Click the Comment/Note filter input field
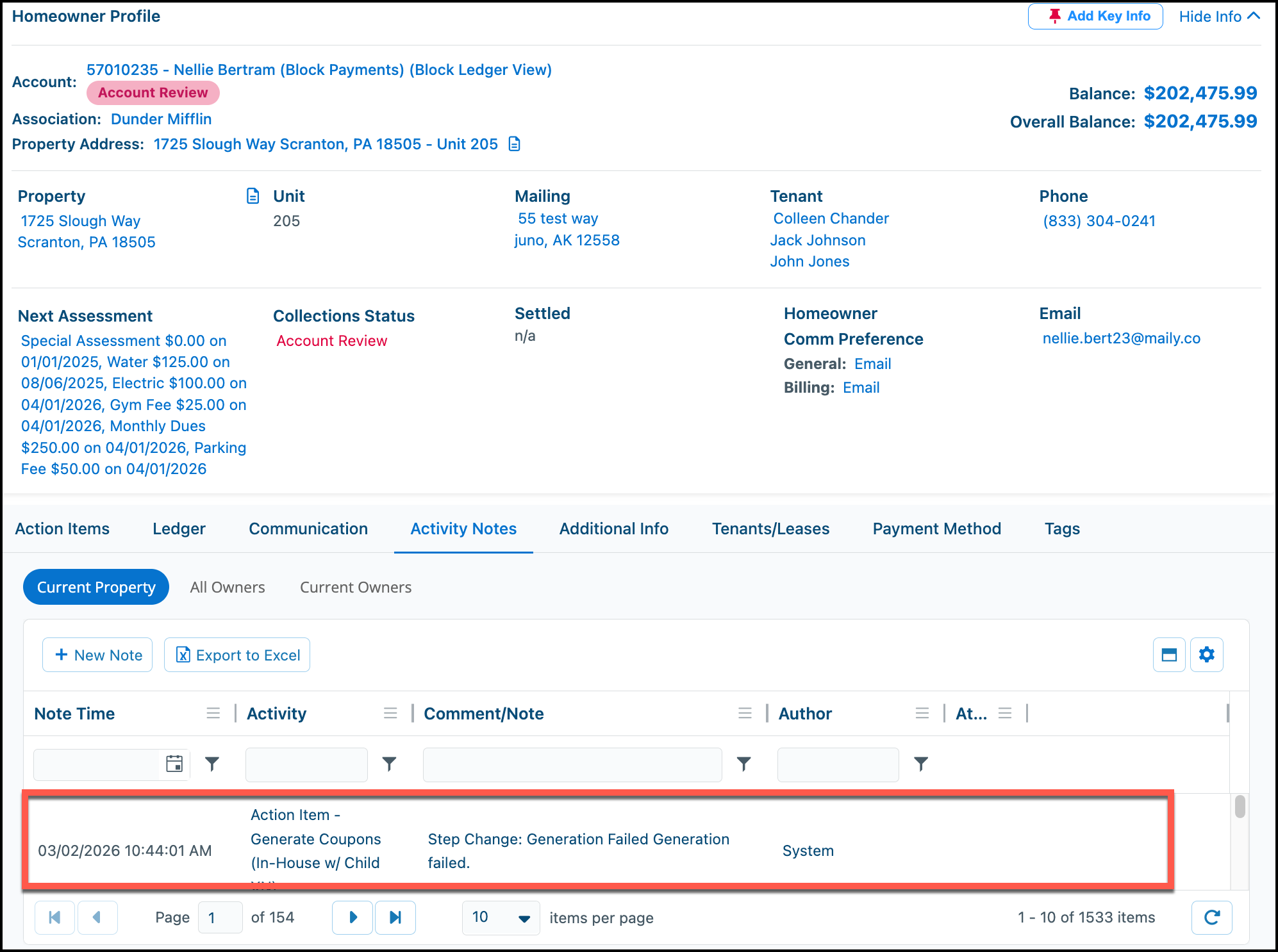Screen dimensions: 1278x952 [572, 764]
